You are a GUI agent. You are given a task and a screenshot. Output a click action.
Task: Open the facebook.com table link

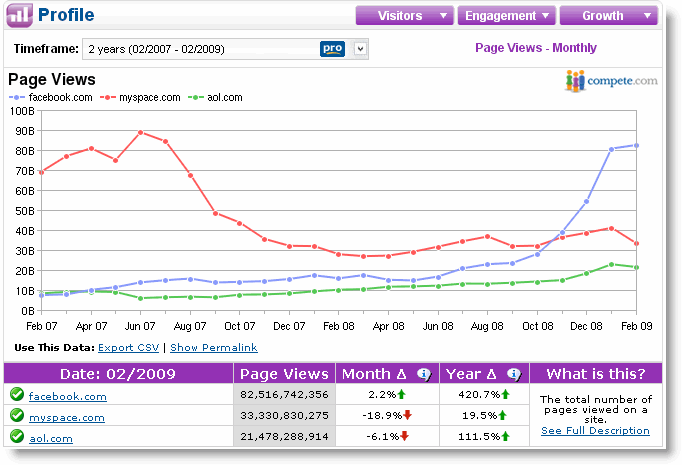coord(67,396)
